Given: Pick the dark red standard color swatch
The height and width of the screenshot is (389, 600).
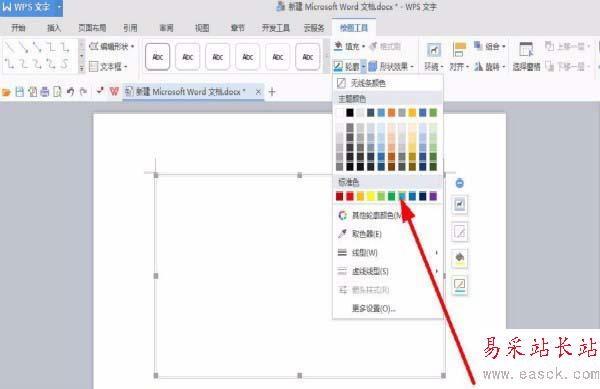Looking at the screenshot, I should pyautogui.click(x=339, y=196).
